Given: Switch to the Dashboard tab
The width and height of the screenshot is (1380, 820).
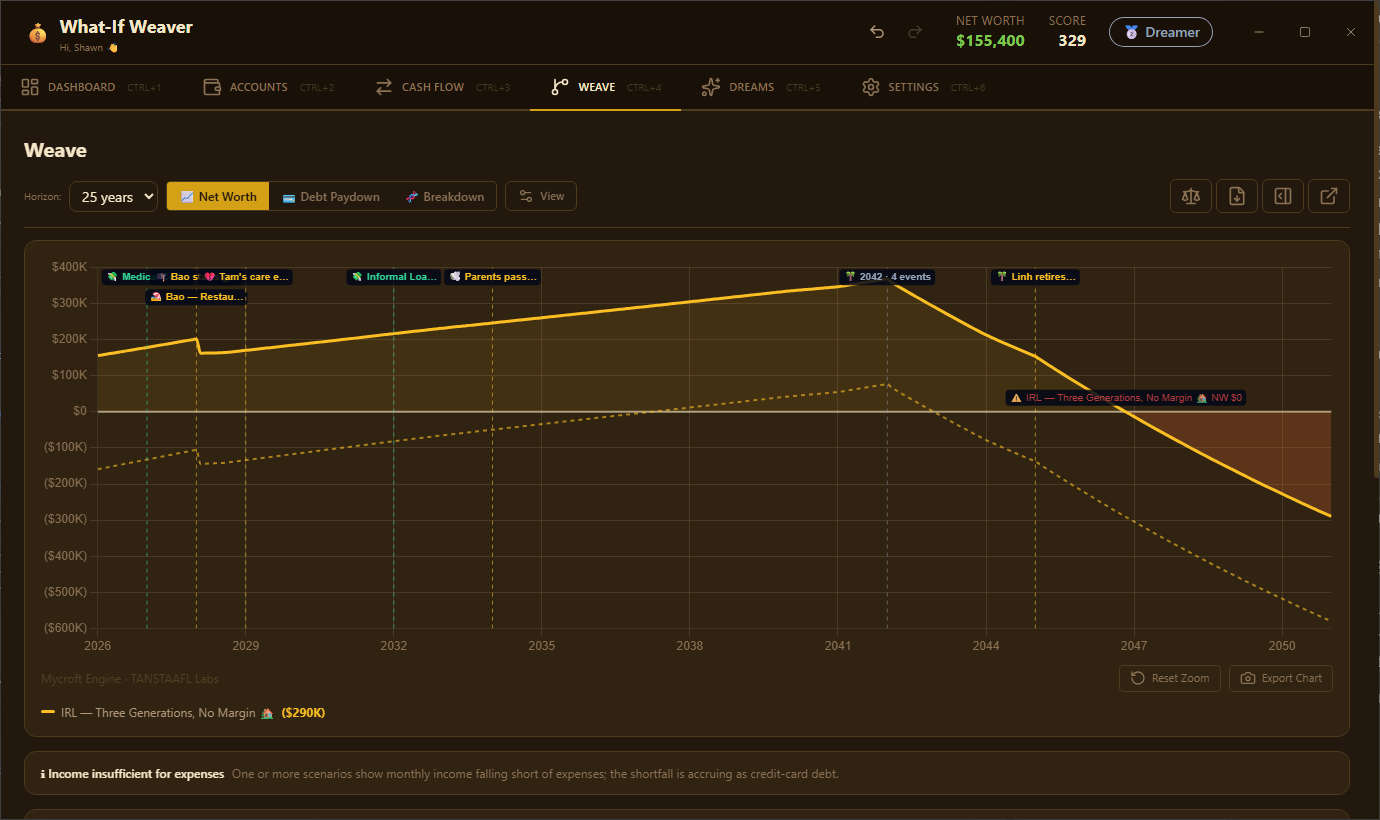Looking at the screenshot, I should [x=90, y=87].
